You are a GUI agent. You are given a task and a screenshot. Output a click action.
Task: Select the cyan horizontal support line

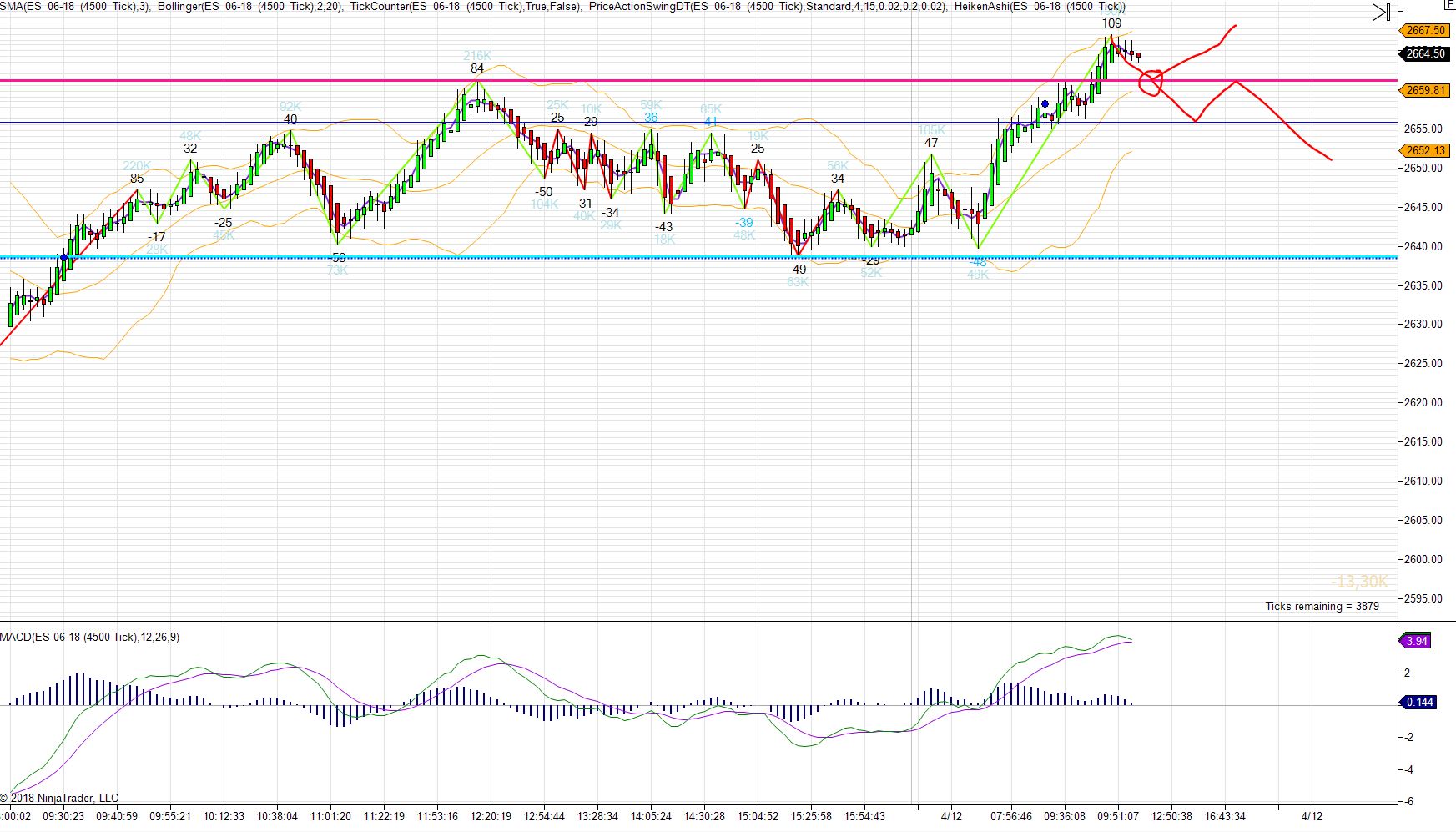pos(698,257)
